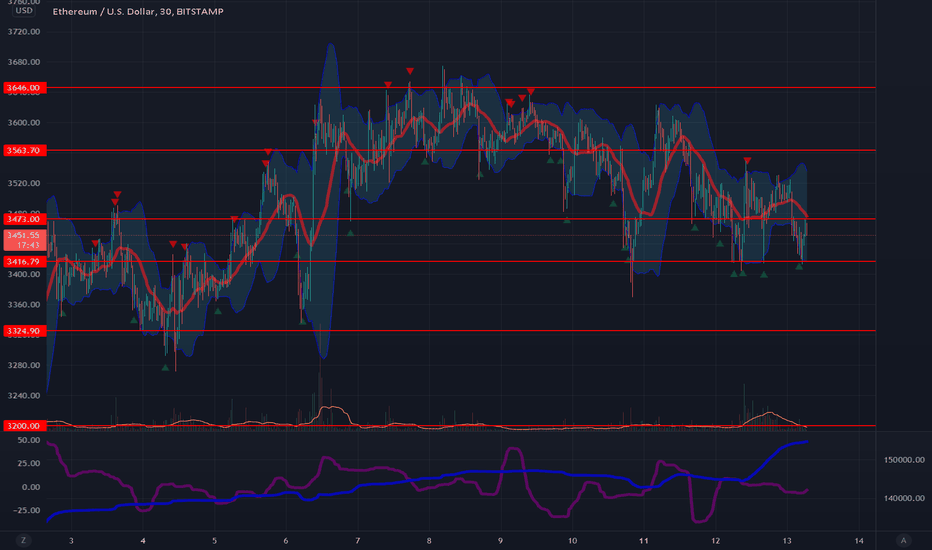Viewport: 932px width, 550px height.
Task: Click the USD currency button
Action: point(24,11)
